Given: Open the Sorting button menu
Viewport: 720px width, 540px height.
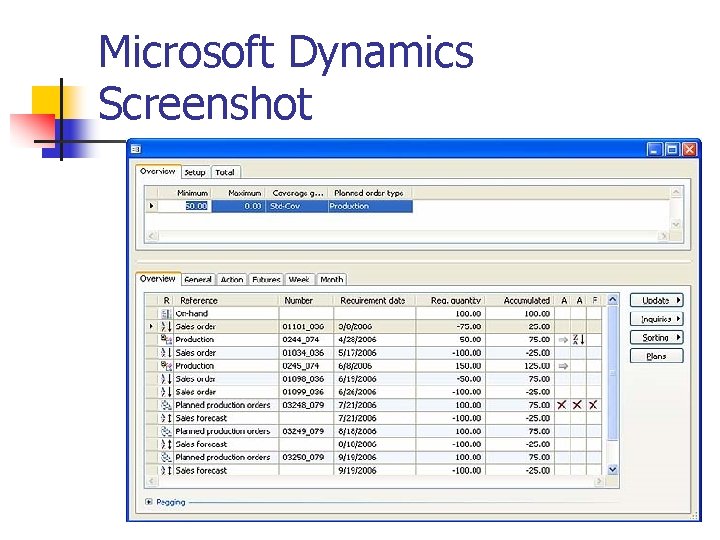Looking at the screenshot, I should [x=657, y=338].
